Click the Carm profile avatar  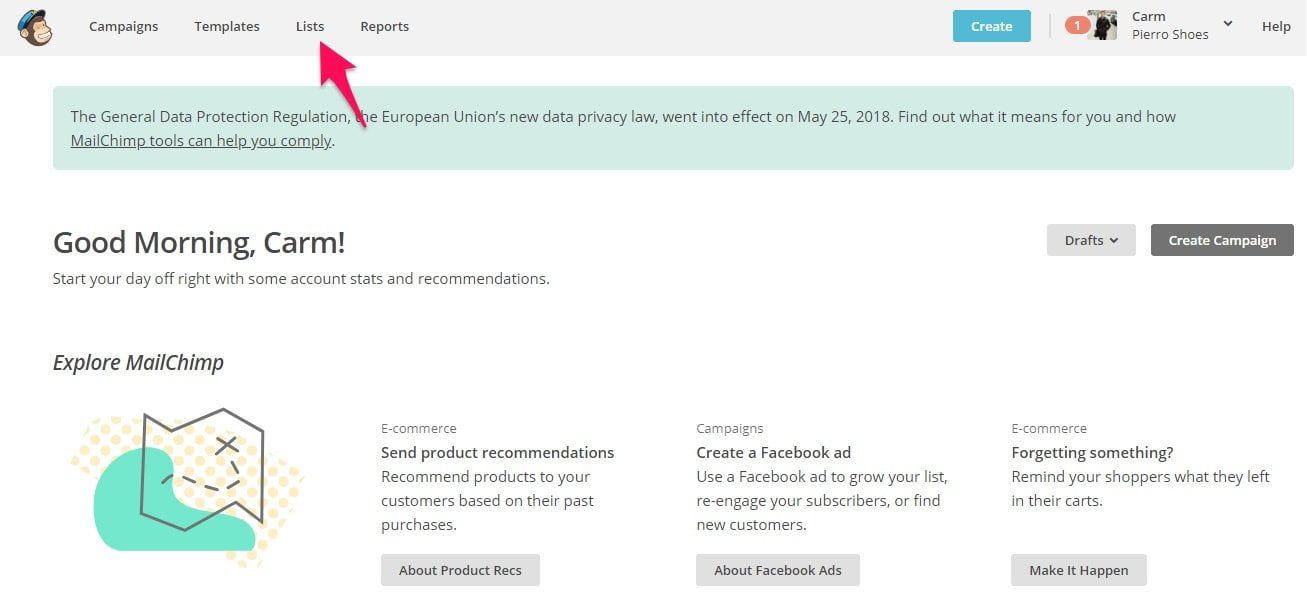coord(1104,25)
